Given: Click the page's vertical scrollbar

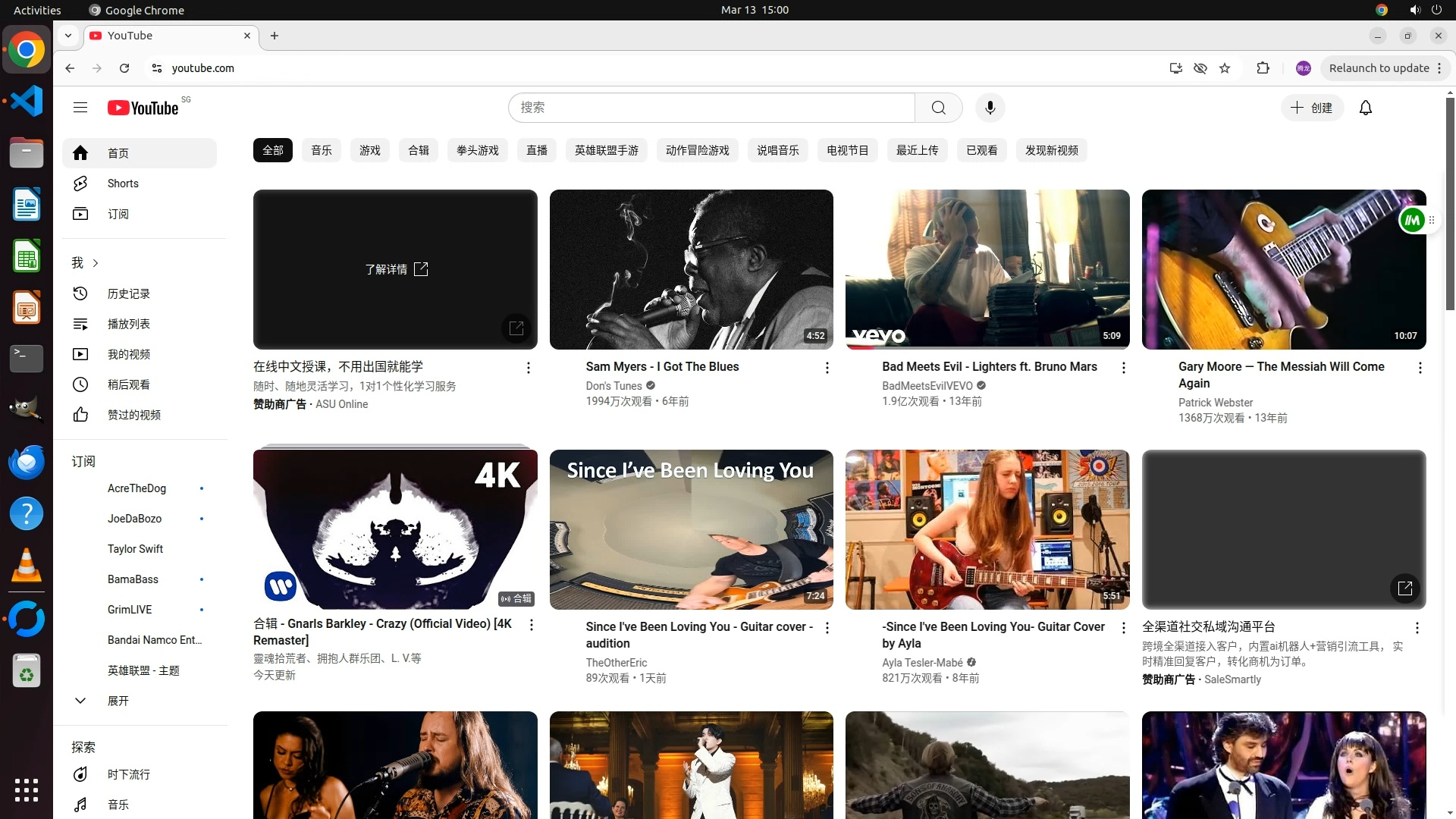Looking at the screenshot, I should point(1449,205).
